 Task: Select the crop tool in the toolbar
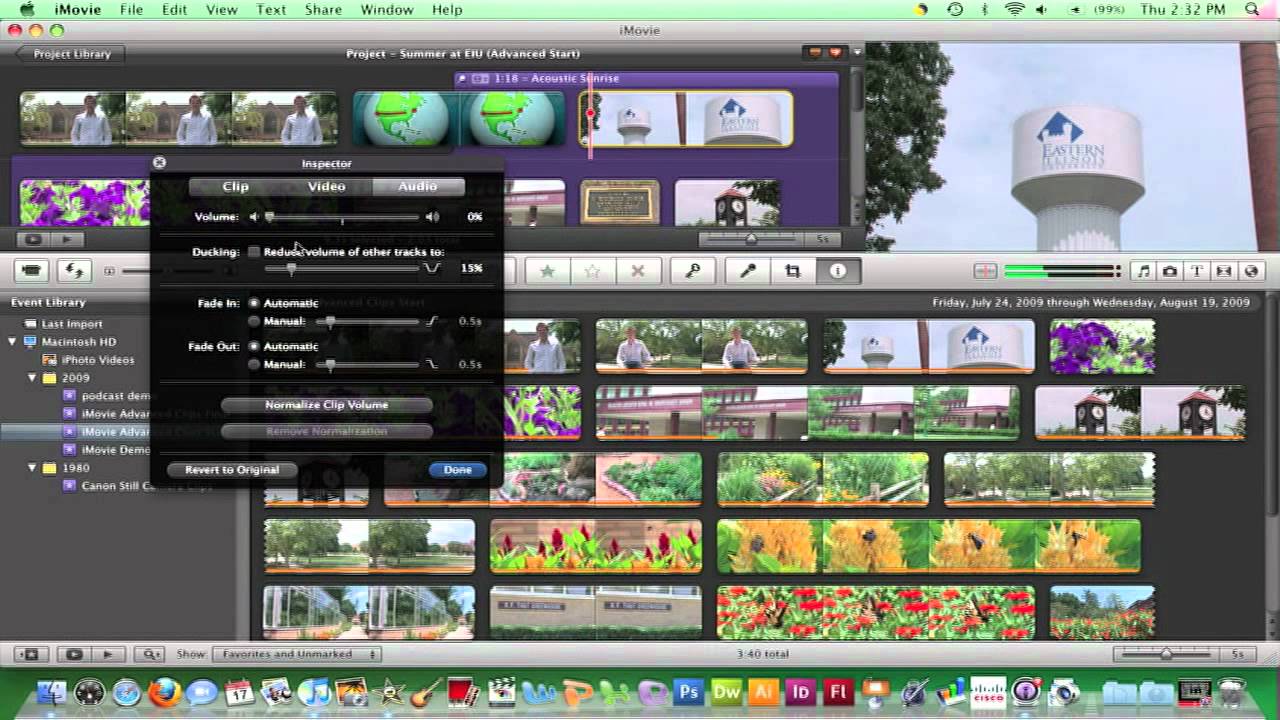click(792, 271)
